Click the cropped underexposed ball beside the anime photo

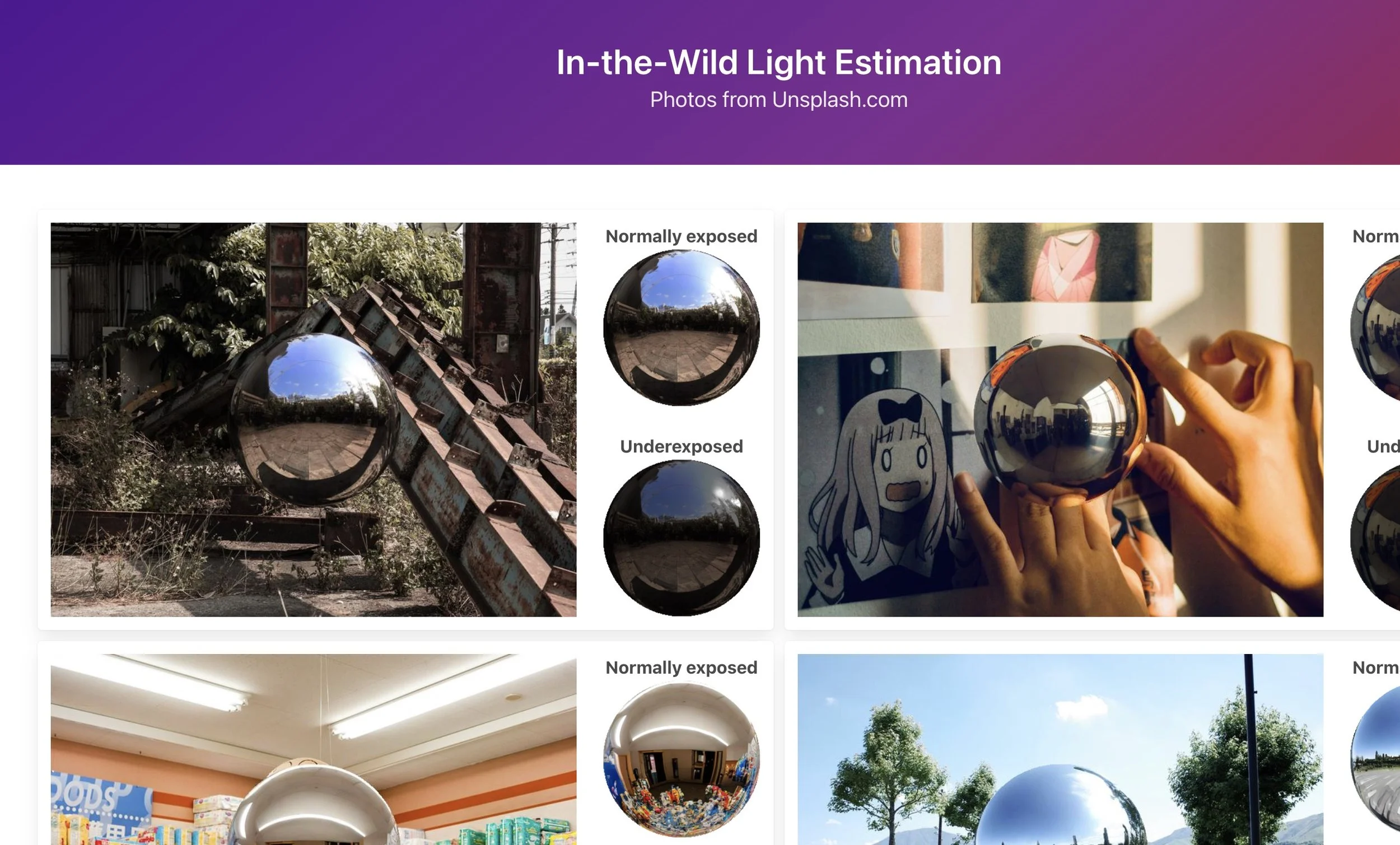(x=1375, y=538)
